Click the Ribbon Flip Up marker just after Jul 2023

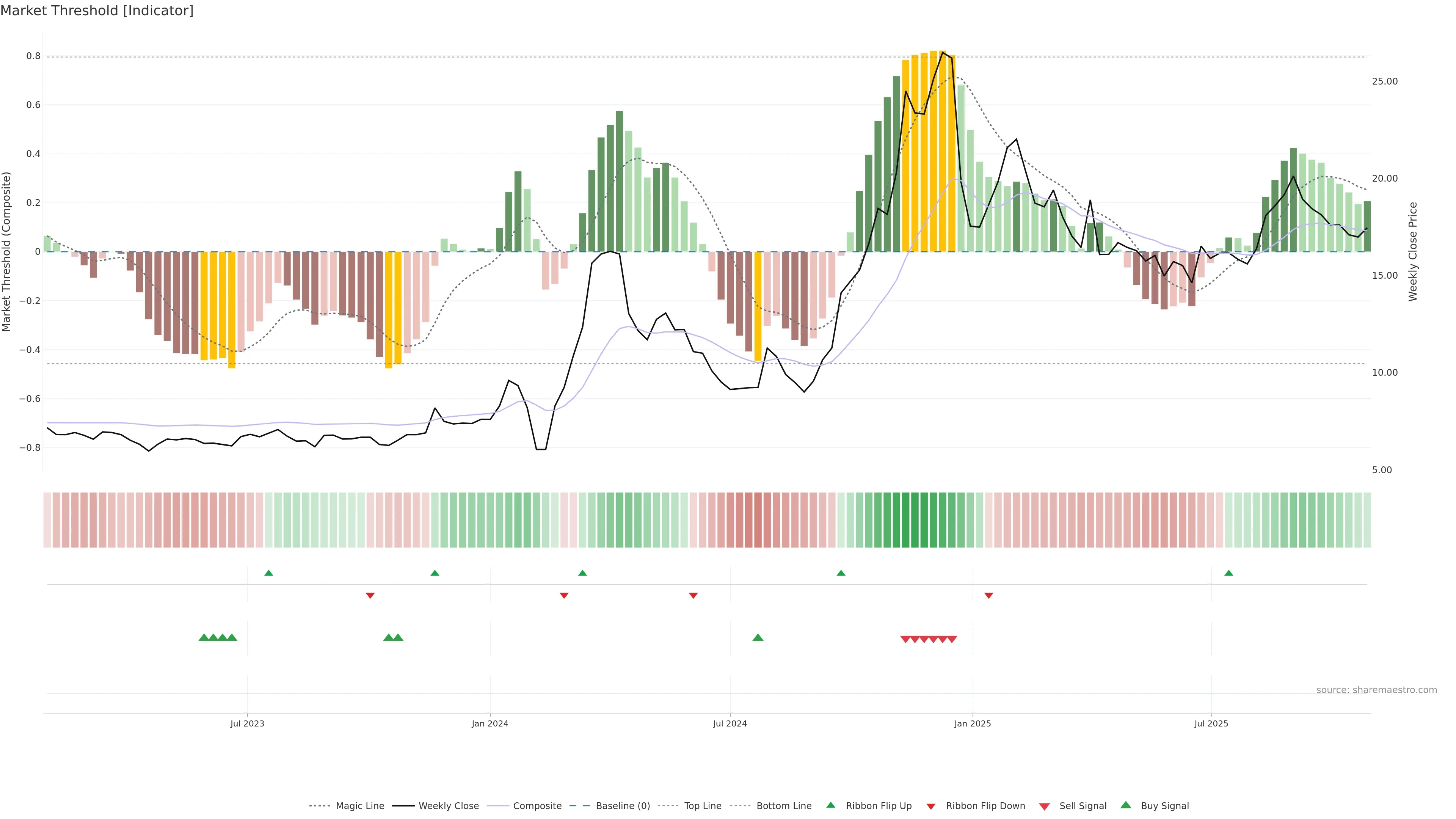coord(268,573)
